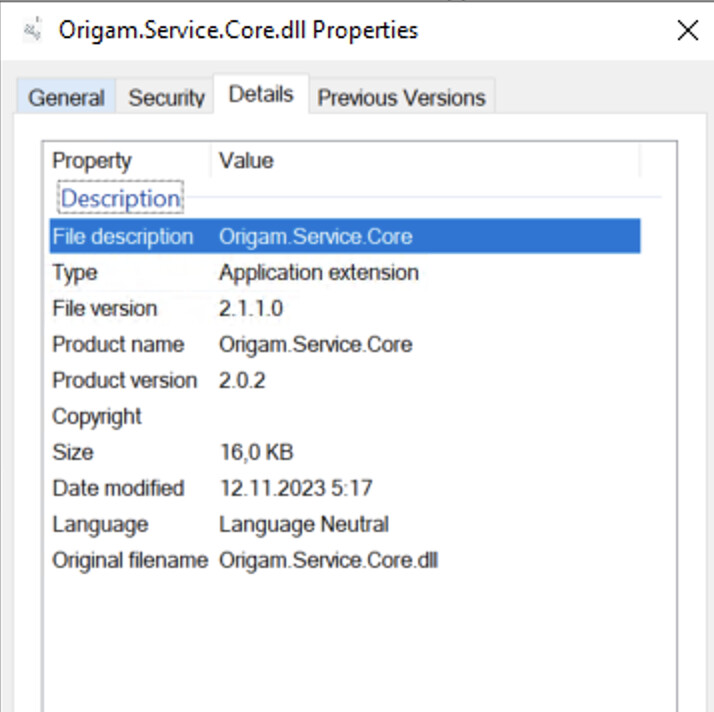Select the Product name row
Image resolution: width=714 pixels, height=712 pixels.
point(345,345)
